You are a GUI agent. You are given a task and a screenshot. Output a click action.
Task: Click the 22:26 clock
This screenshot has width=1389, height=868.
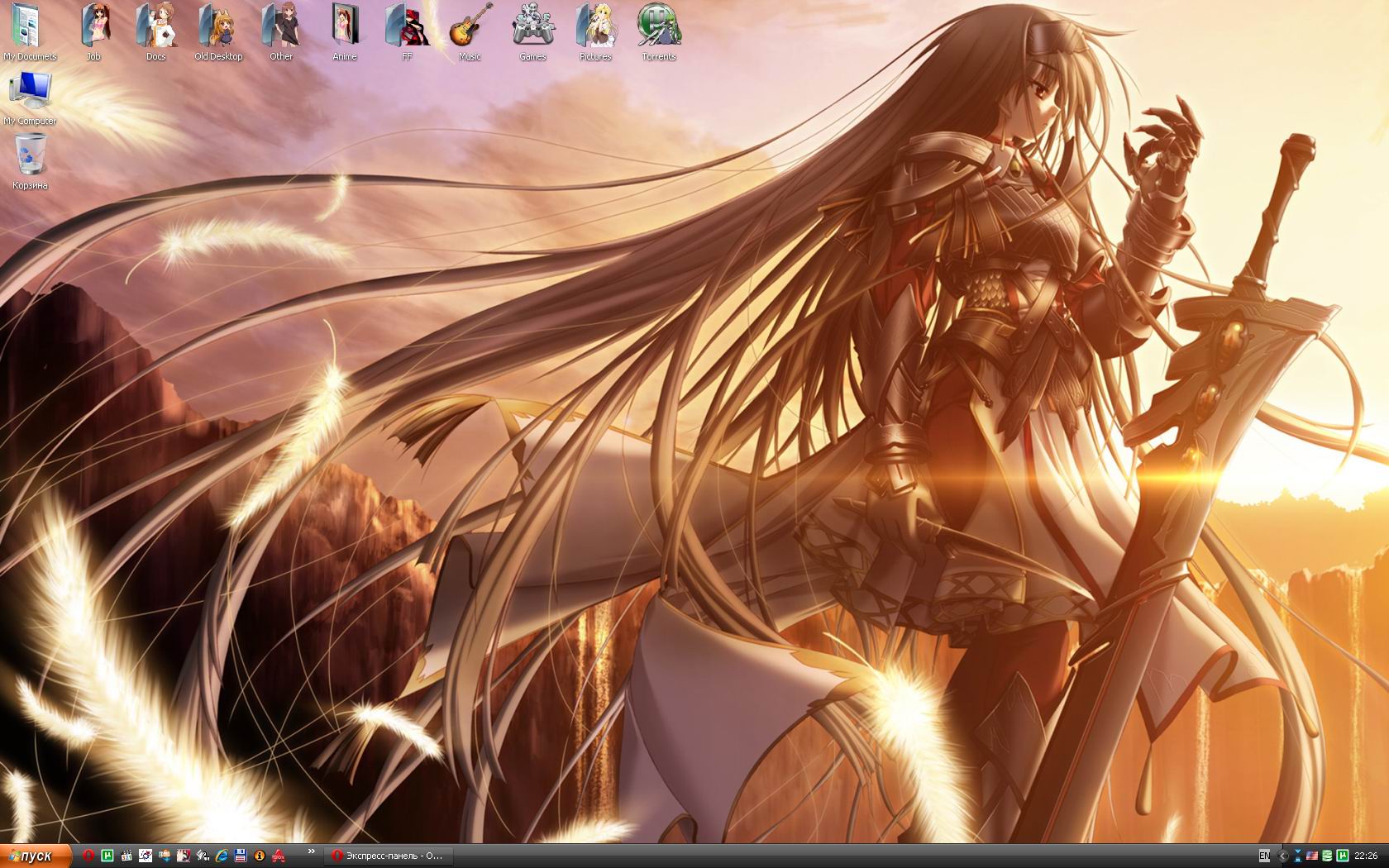click(x=1366, y=856)
